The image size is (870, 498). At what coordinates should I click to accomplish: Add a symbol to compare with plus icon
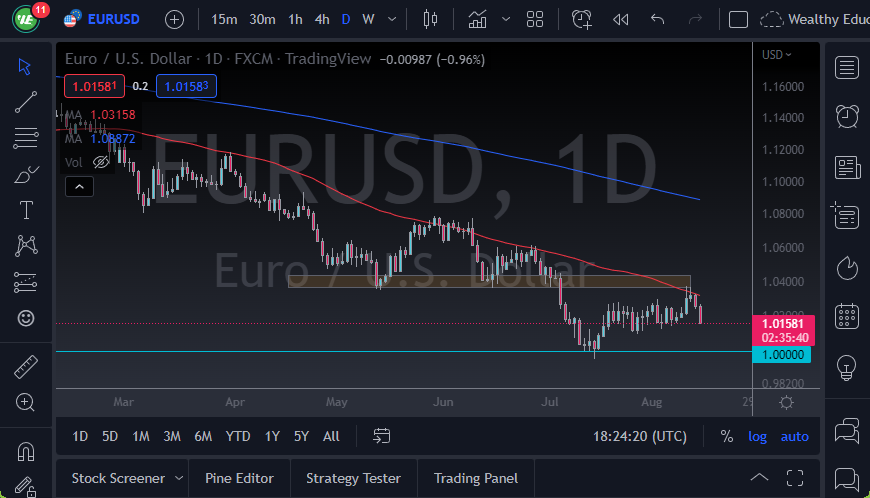click(174, 20)
